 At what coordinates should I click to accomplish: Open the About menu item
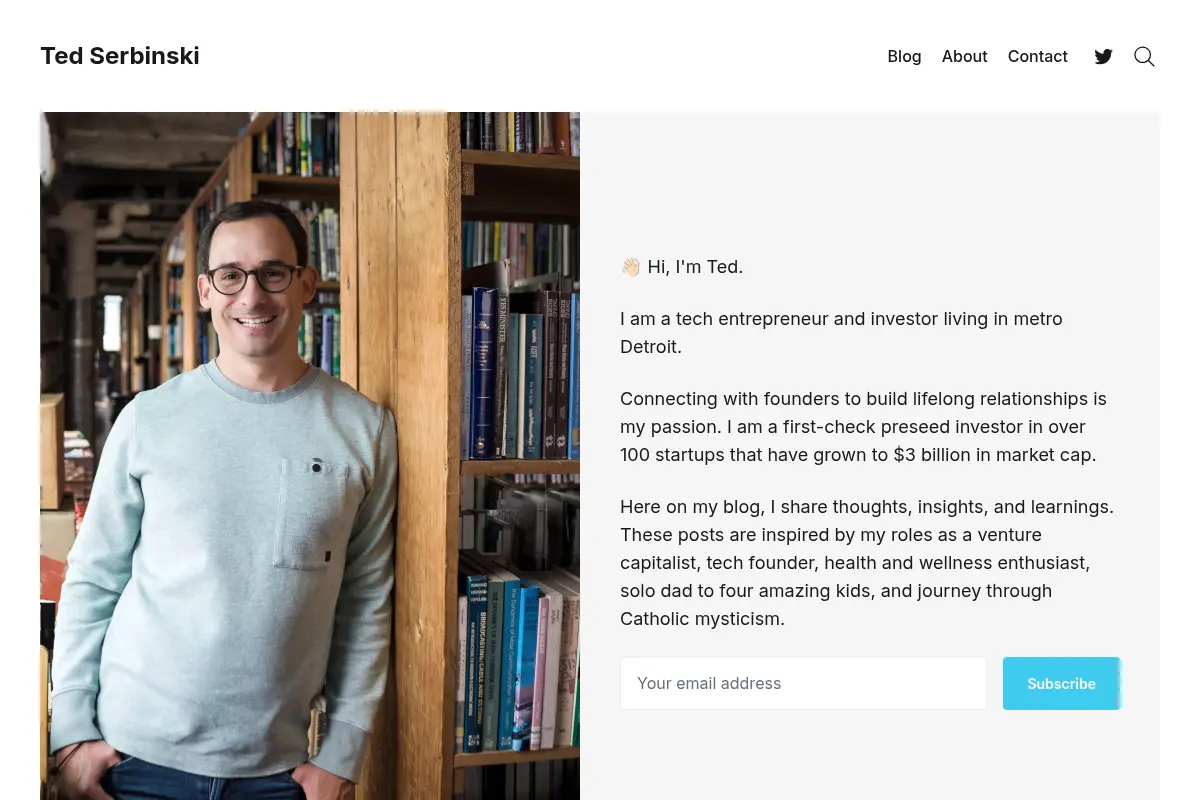point(964,56)
